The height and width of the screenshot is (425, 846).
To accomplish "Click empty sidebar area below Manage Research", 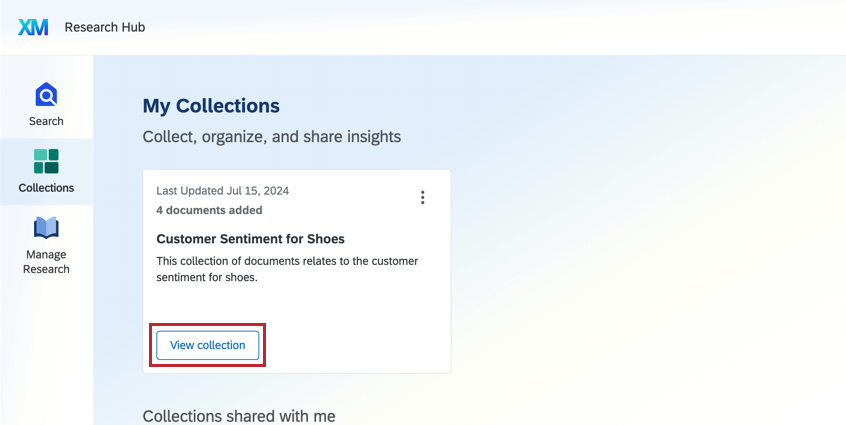I will [46, 350].
